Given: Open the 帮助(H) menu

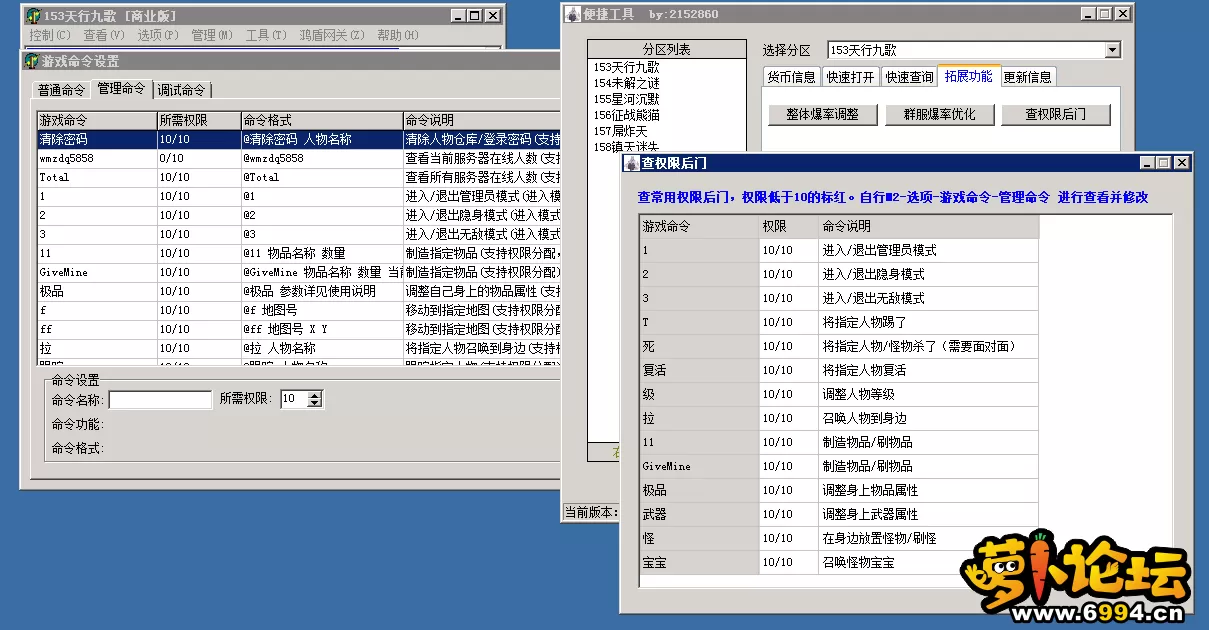Looking at the screenshot, I should point(398,35).
